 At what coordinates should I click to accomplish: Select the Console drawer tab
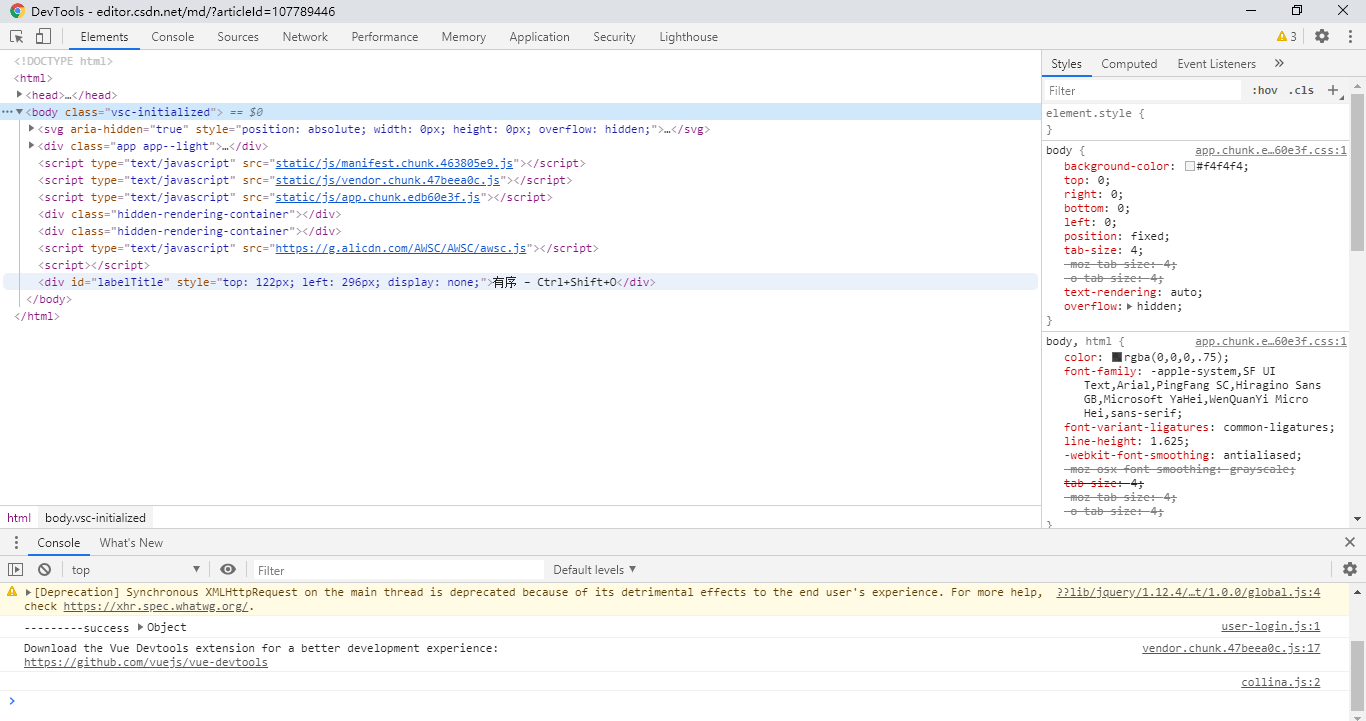pyautogui.click(x=59, y=542)
